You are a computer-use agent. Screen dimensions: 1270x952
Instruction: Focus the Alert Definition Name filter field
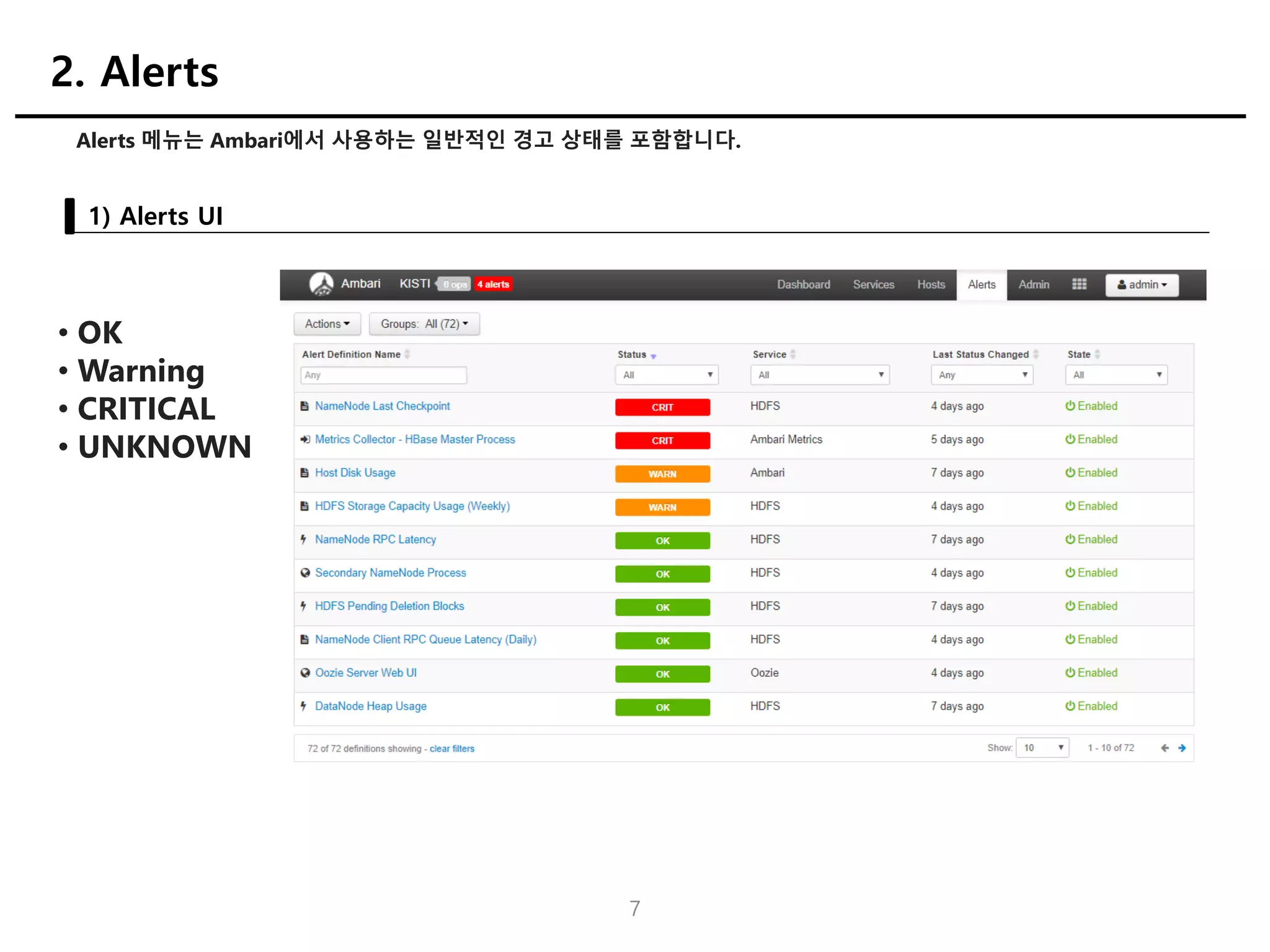[384, 375]
